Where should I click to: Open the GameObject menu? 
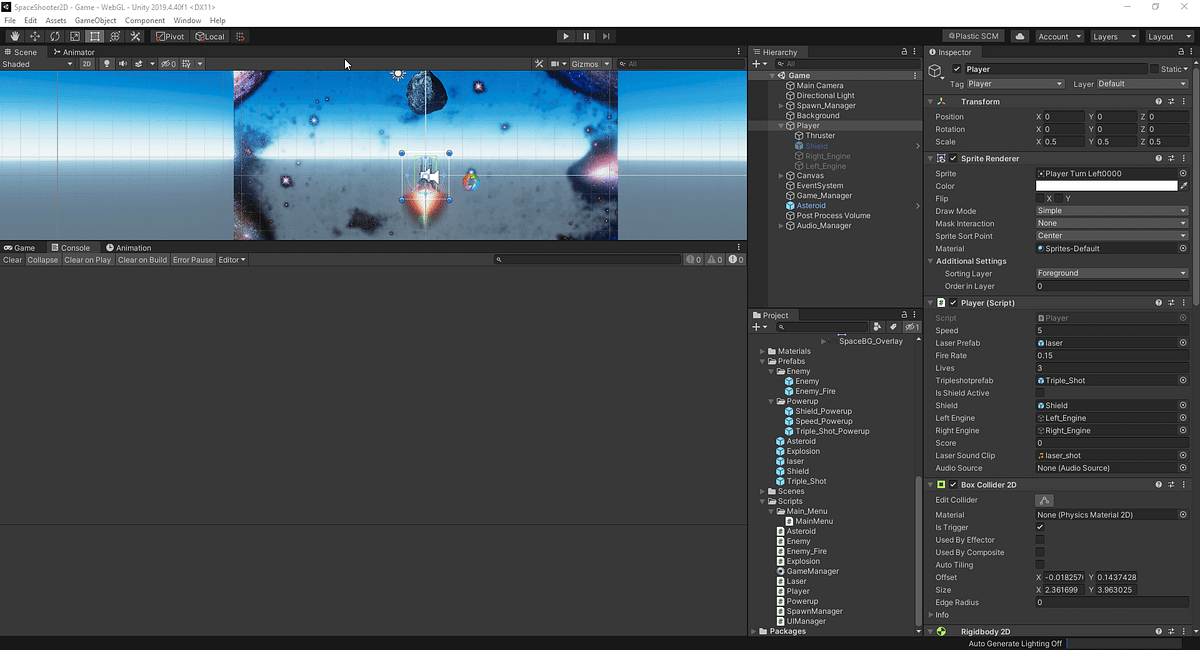pyautogui.click(x=94, y=19)
